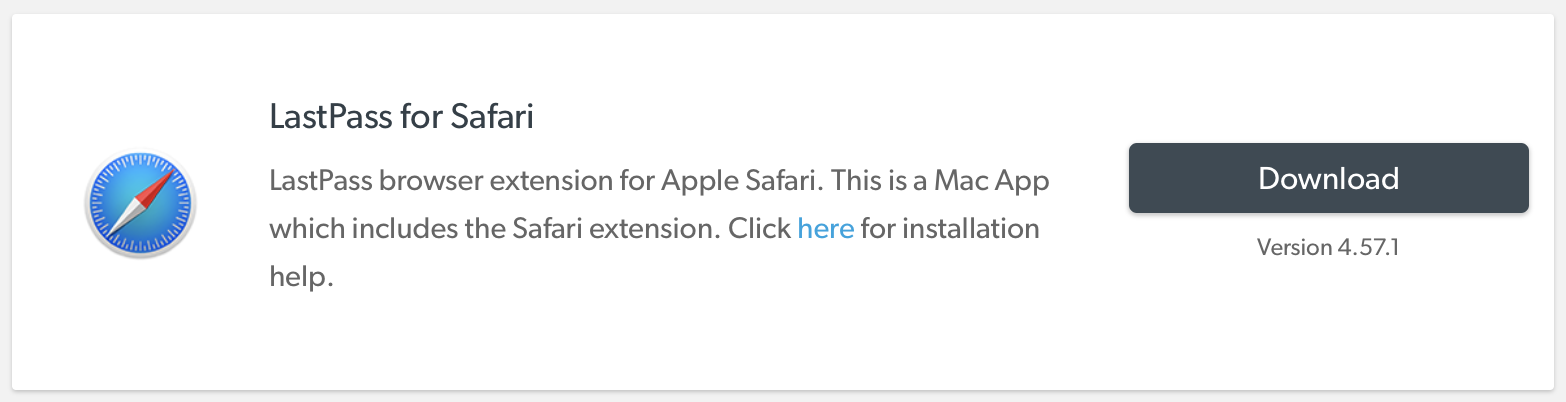Image resolution: width=1566 pixels, height=402 pixels.
Task: Open the 'here' installation help link
Action: 825,229
